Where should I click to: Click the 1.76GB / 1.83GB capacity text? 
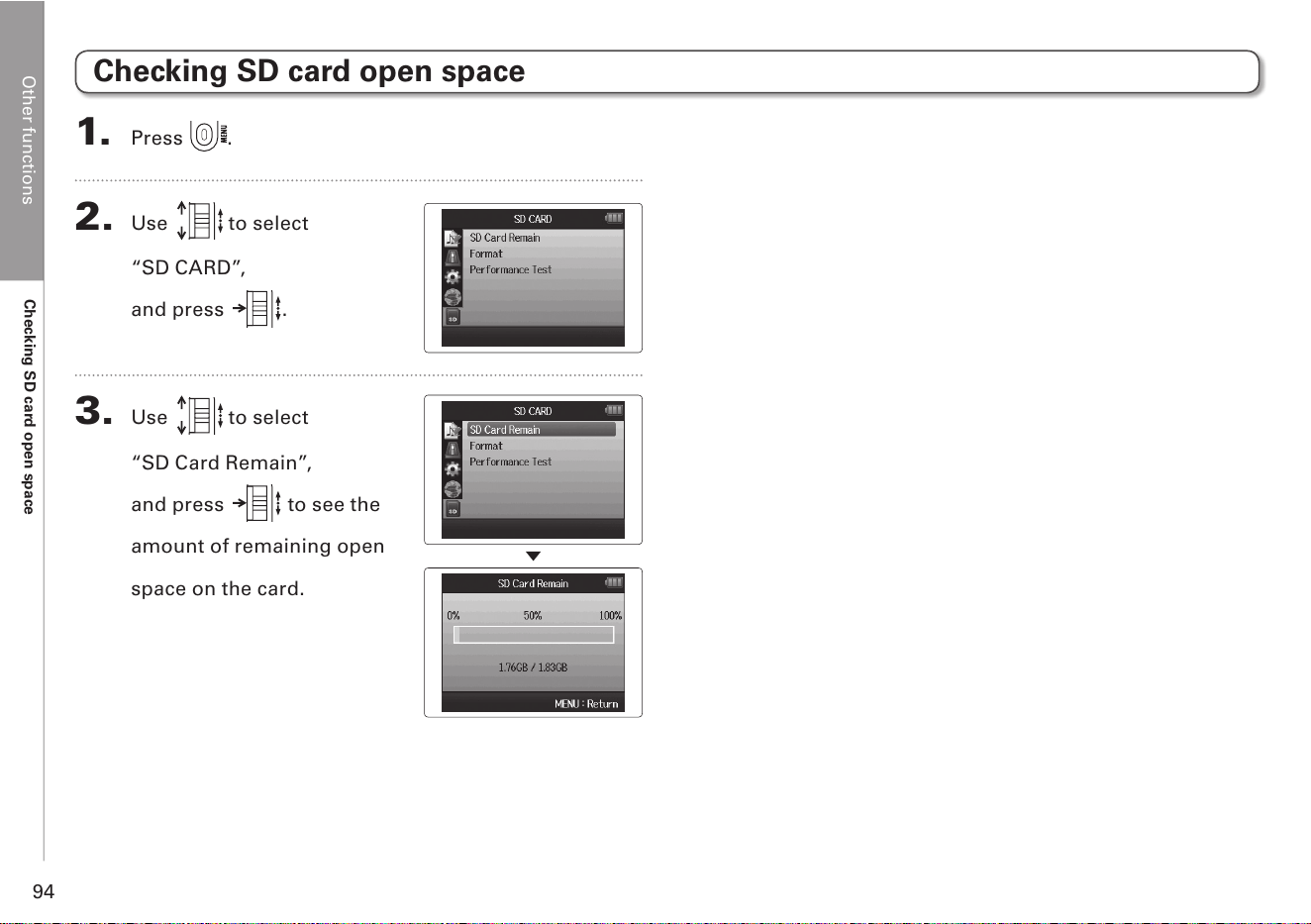pos(533,667)
